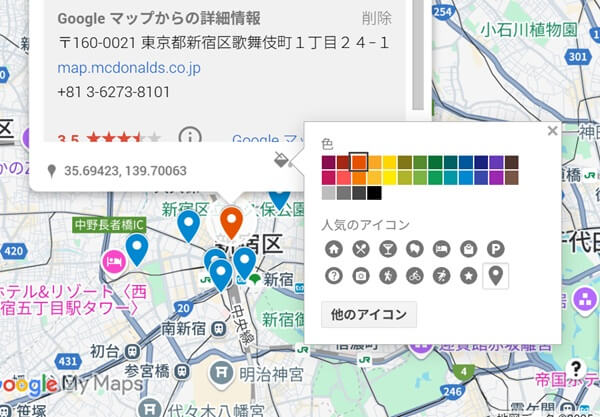Click the route 301 road shield

click(578, 57)
